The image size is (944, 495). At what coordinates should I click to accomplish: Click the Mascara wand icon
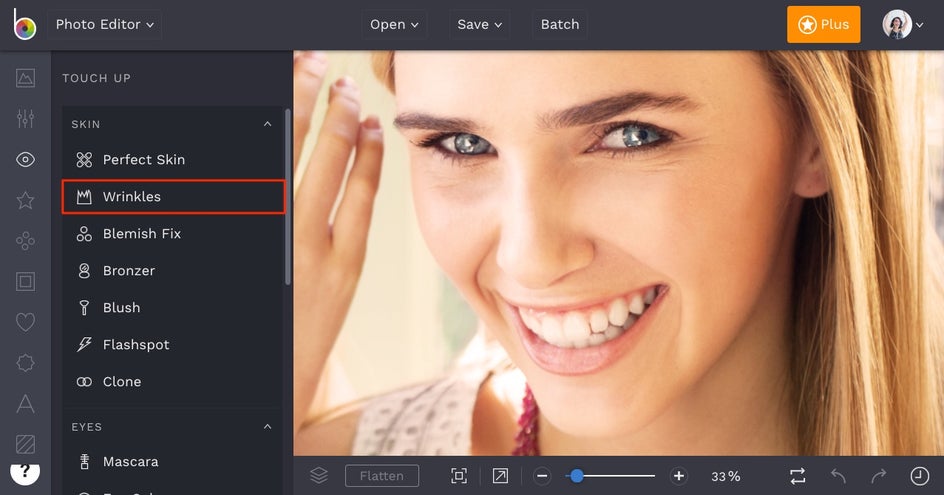tap(84, 462)
